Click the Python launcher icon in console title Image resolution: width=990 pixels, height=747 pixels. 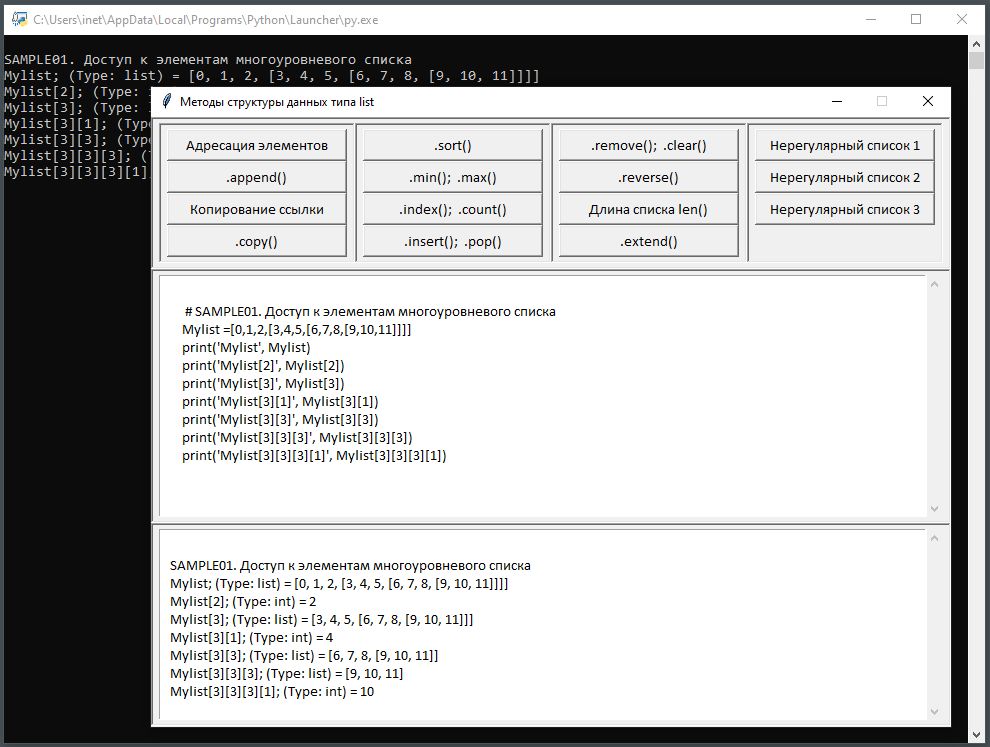(18, 19)
